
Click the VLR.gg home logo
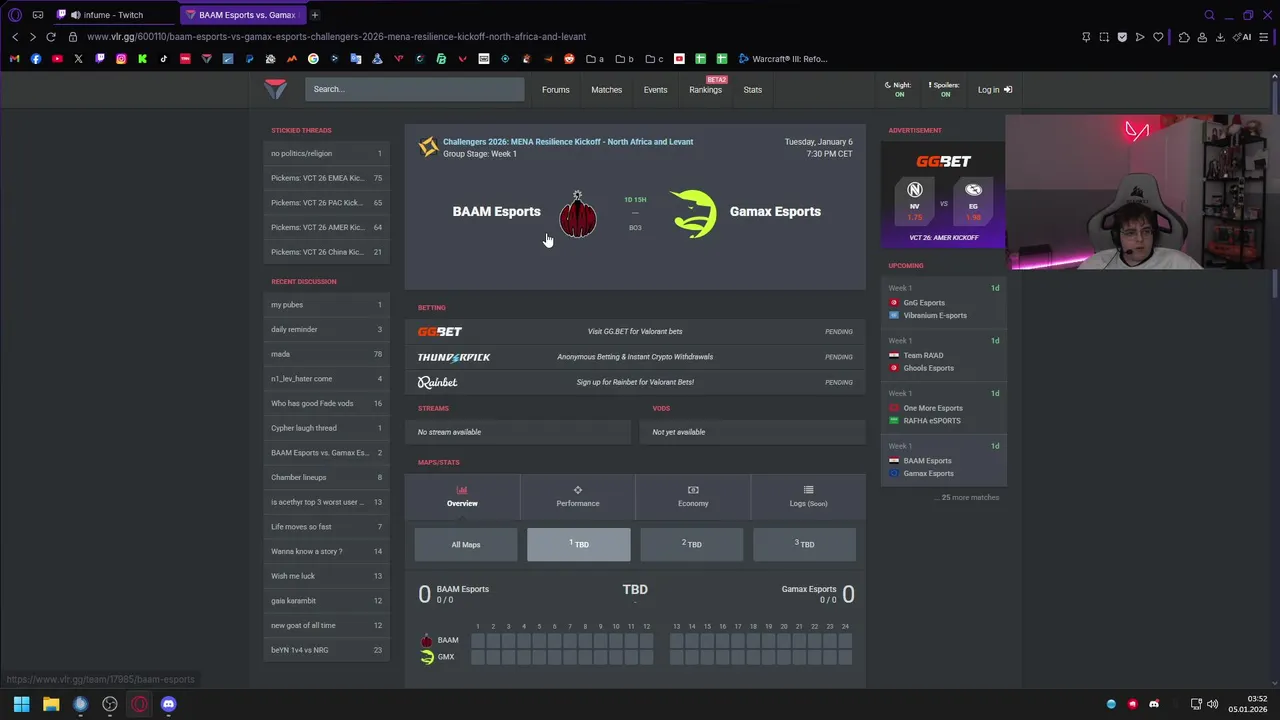(x=275, y=89)
